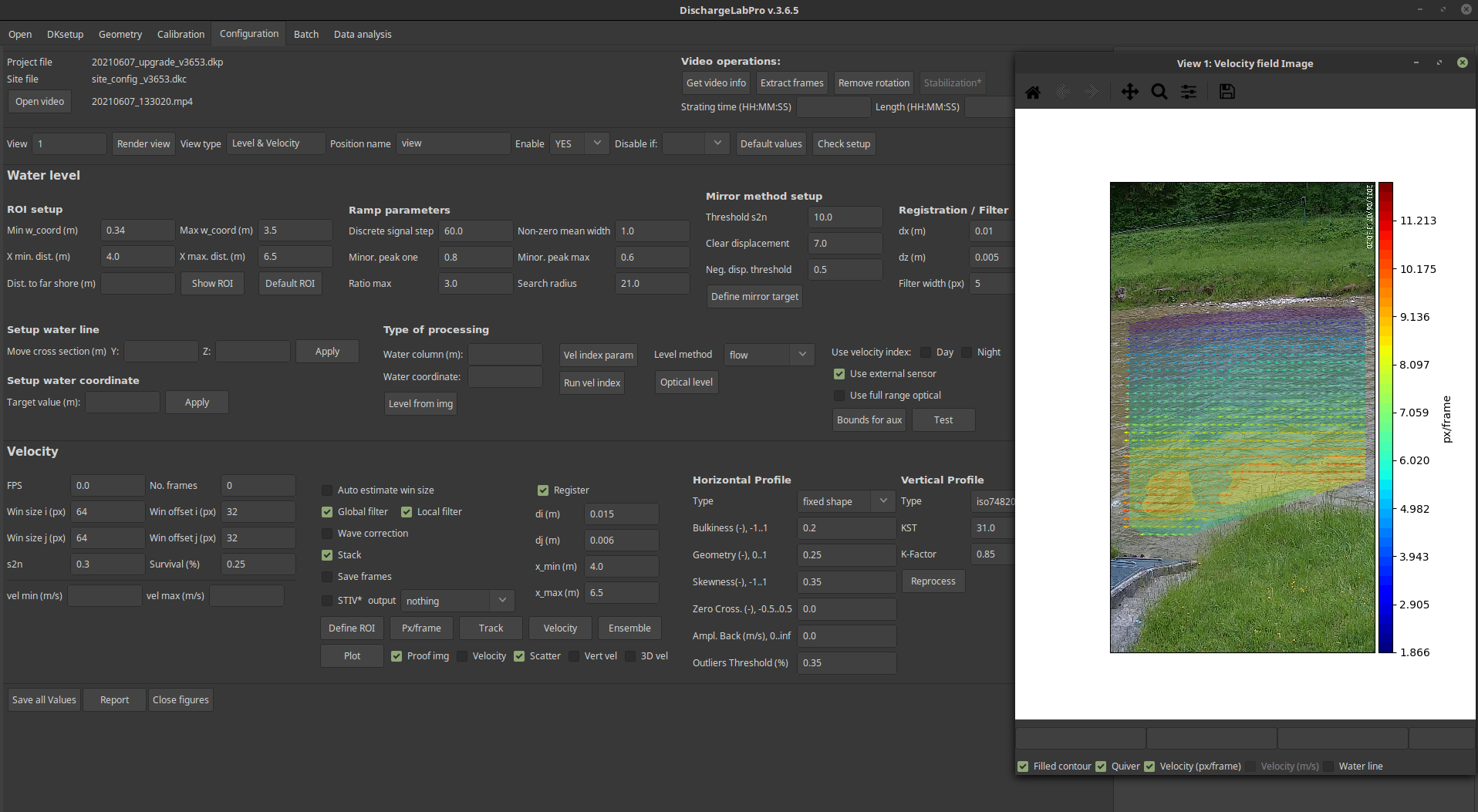Screen dimensions: 1478x812
Task: Click the Home reset view icon
Action: tap(1033, 93)
